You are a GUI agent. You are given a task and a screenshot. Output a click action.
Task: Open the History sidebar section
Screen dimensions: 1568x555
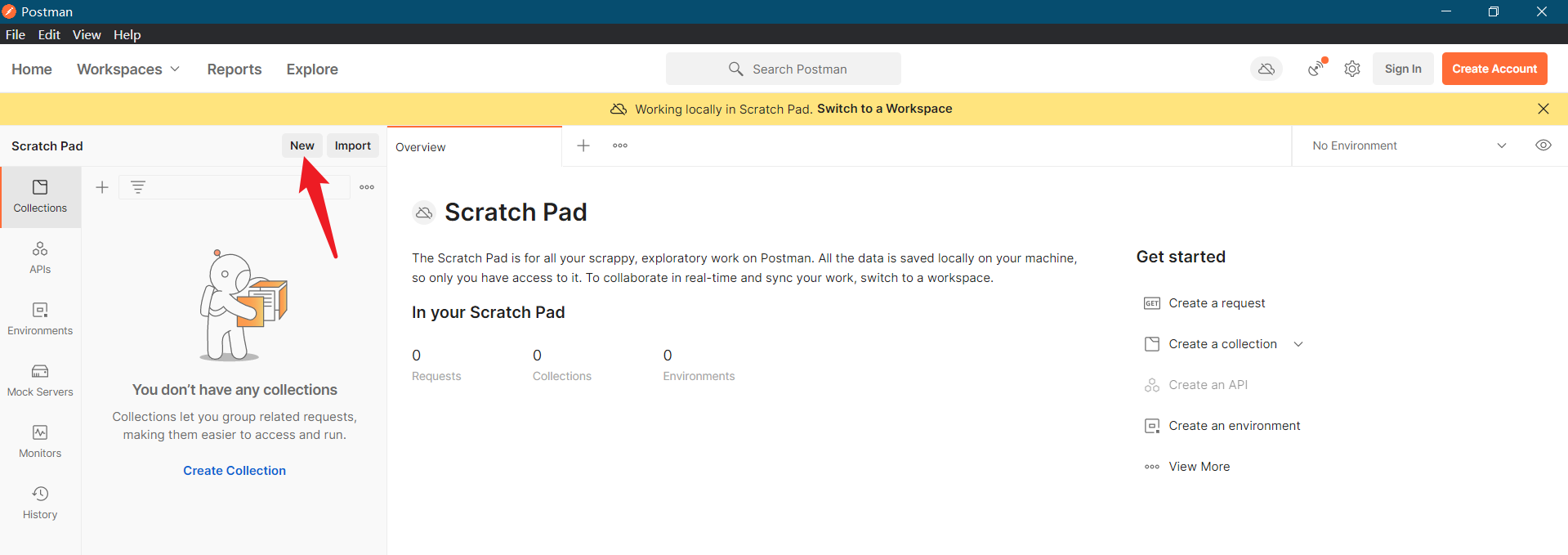tap(40, 504)
